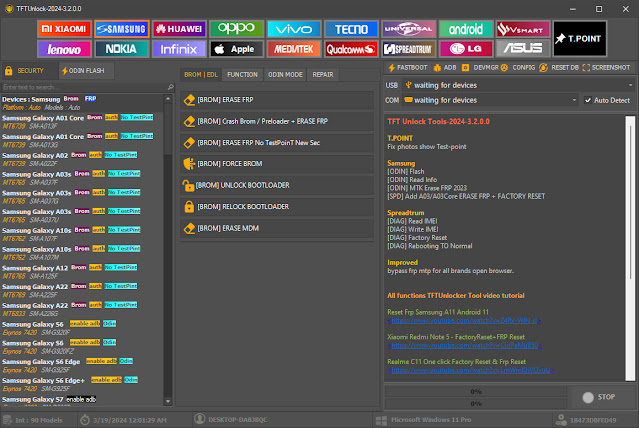The image size is (639, 428).
Task: Expand the COM port dropdown
Action: [574, 100]
